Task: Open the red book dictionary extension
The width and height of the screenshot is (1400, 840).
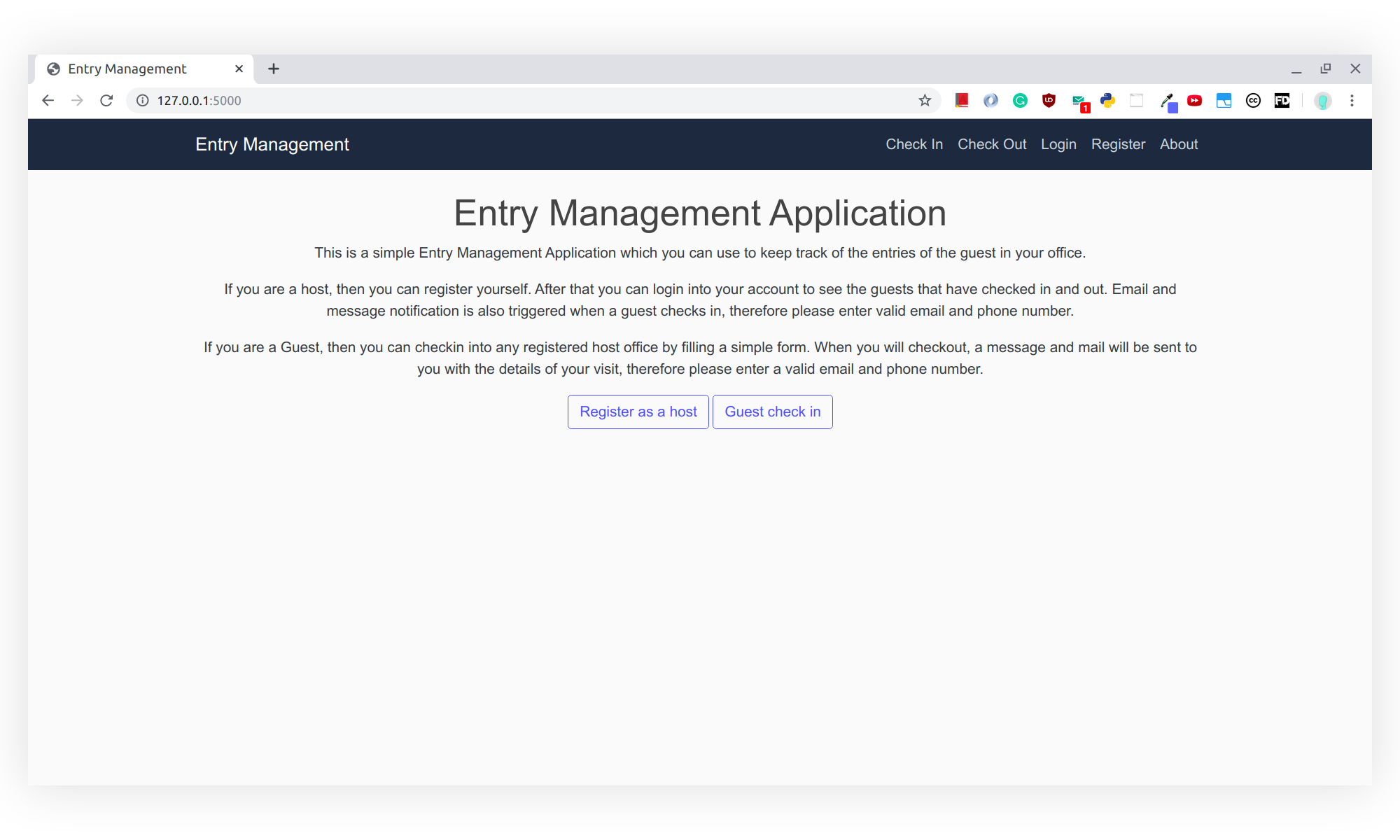Action: click(962, 100)
